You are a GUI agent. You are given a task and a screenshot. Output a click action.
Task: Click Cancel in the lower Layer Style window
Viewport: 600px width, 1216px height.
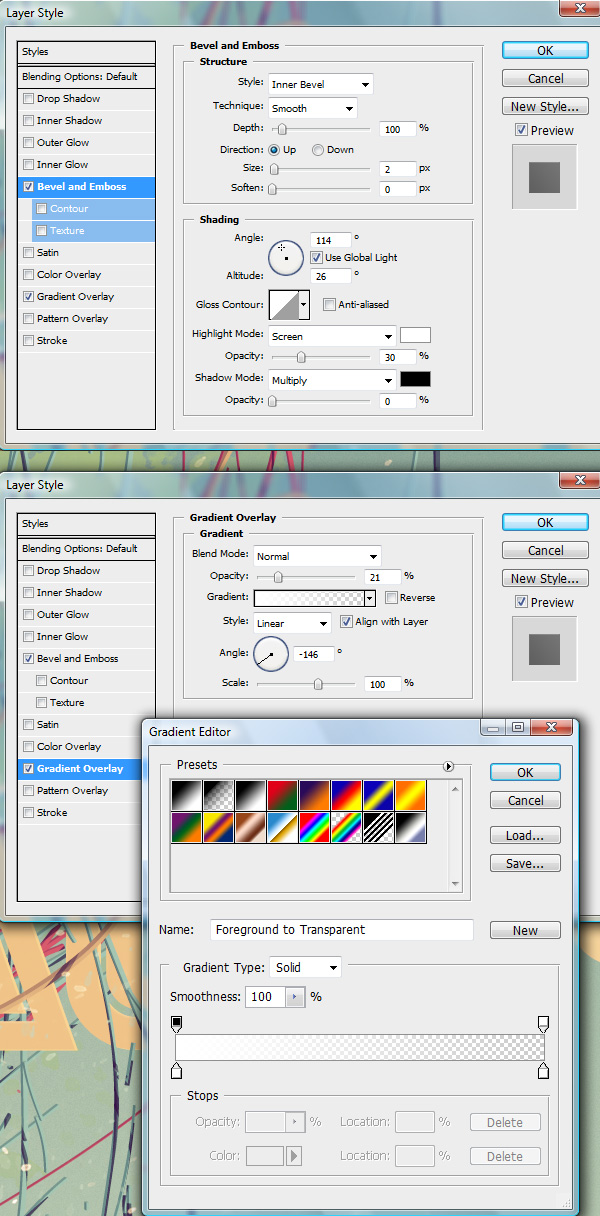point(544,550)
